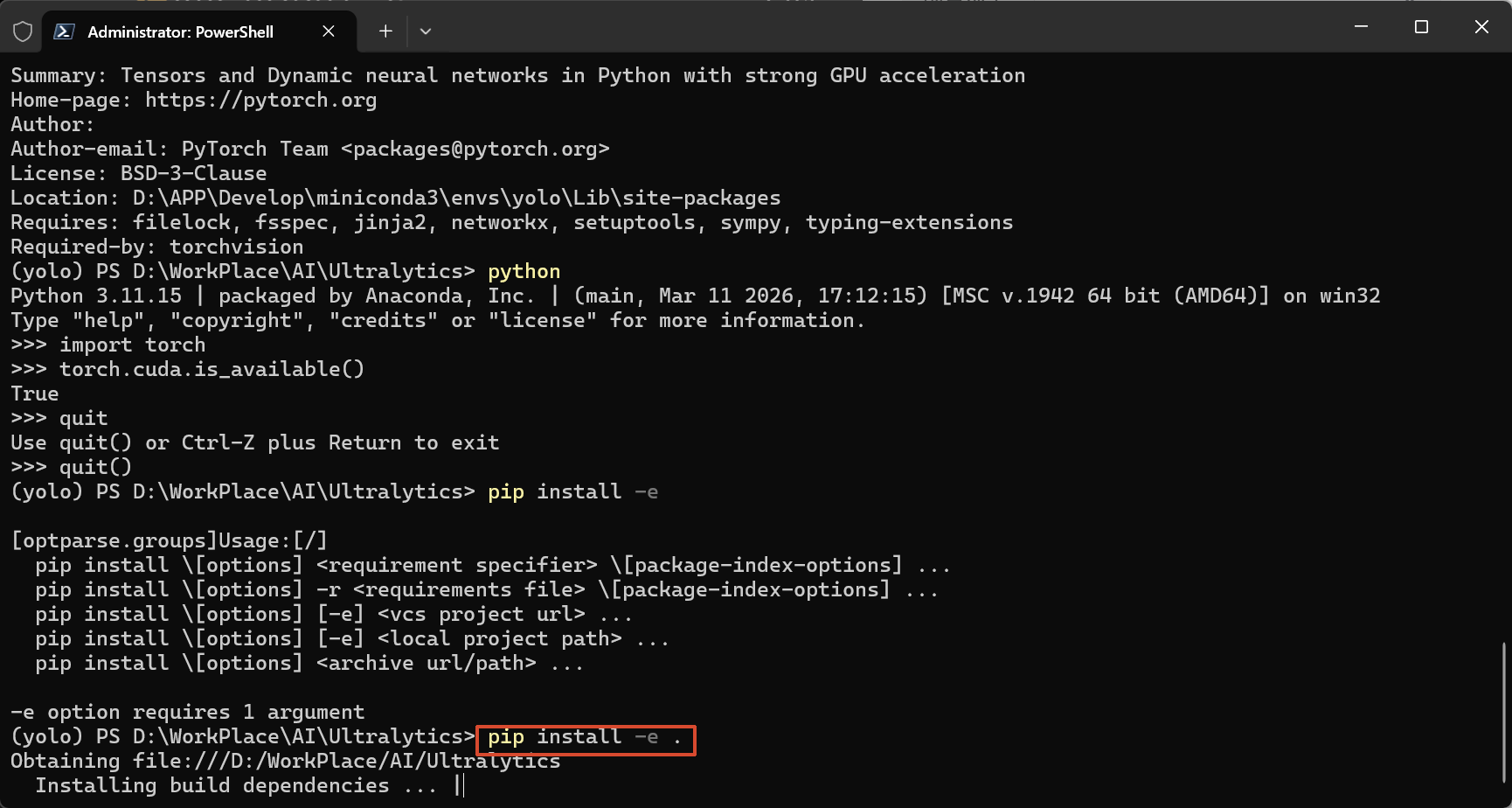
Task: Click the highlighted 'pip install -e .' command
Action: click(585, 738)
